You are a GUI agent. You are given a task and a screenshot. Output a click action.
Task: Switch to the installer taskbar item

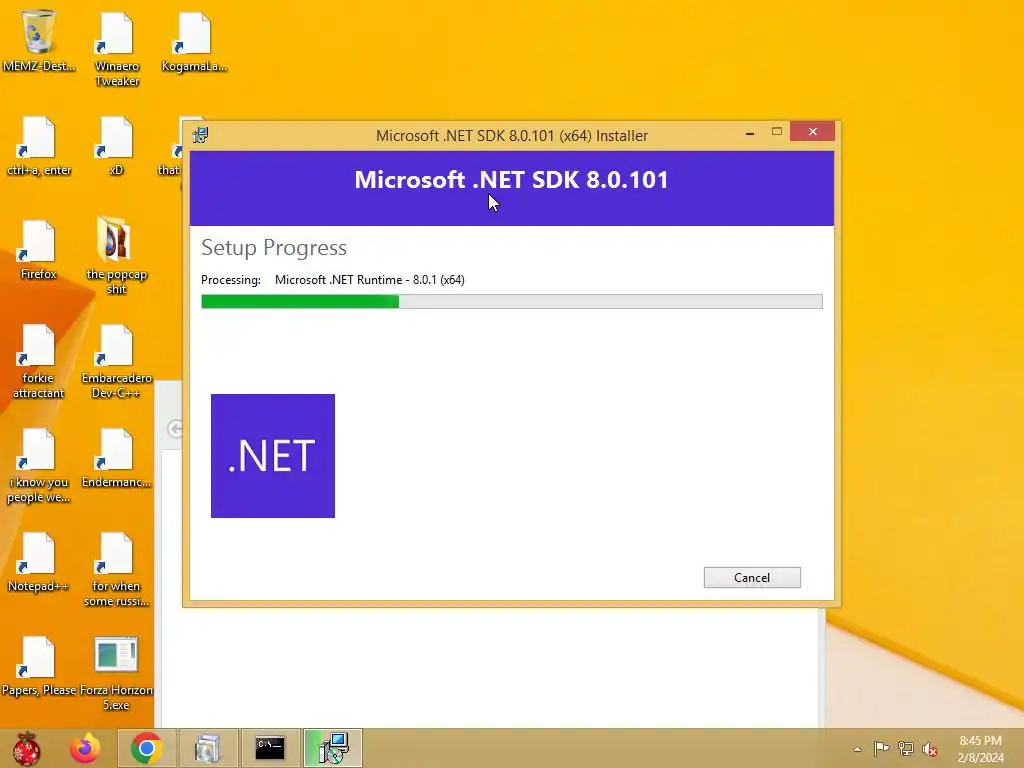click(x=332, y=748)
